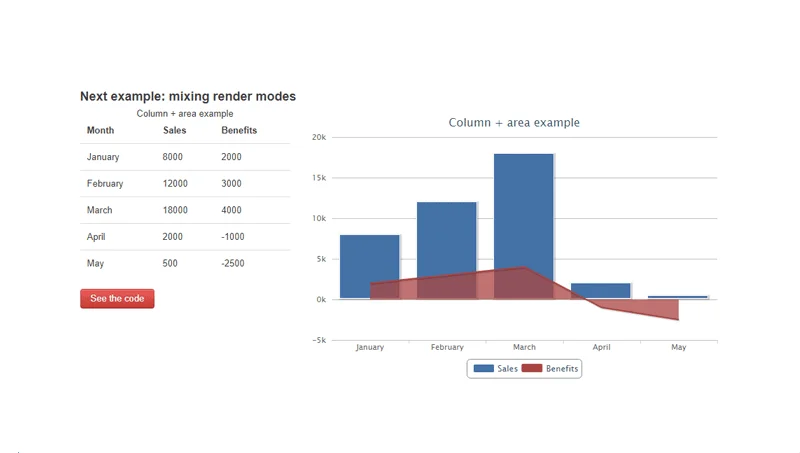The height and width of the screenshot is (453, 800).
Task: Click the blue Sales legend swatch
Action: click(x=483, y=369)
